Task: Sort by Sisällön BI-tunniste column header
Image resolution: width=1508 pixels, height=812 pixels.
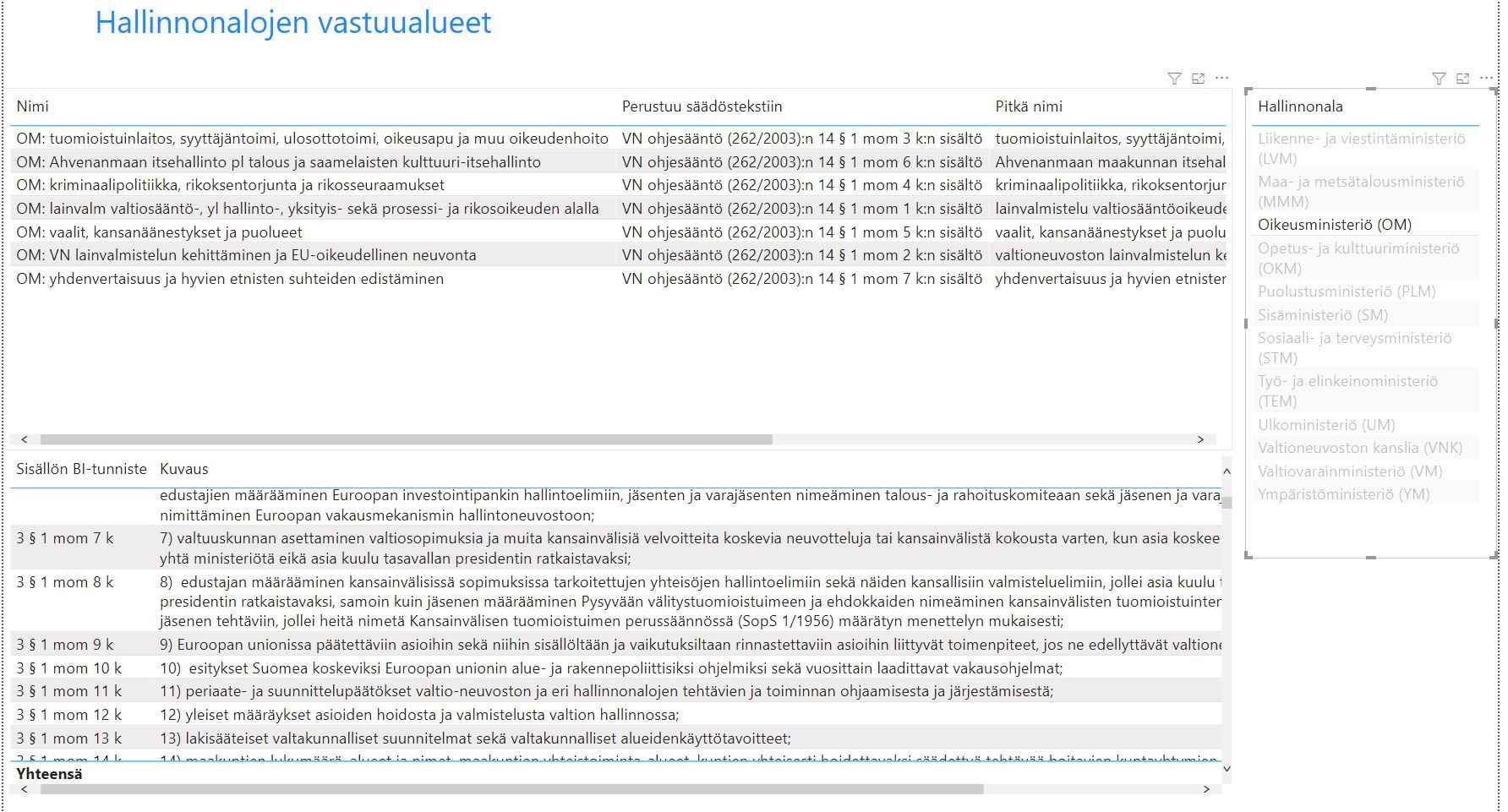Action: (x=81, y=469)
